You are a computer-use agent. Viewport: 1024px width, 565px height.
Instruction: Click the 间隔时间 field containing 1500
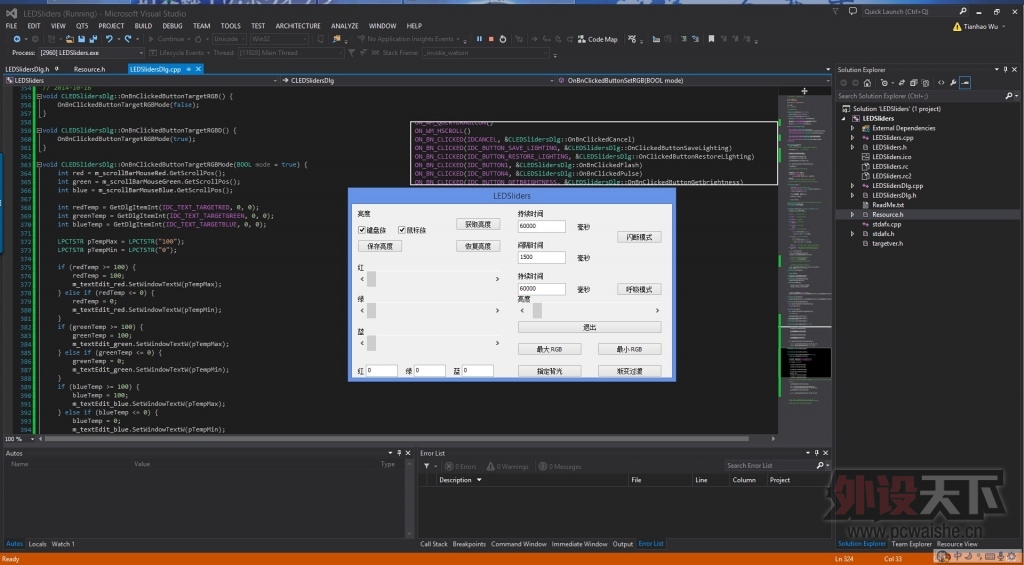click(541, 257)
